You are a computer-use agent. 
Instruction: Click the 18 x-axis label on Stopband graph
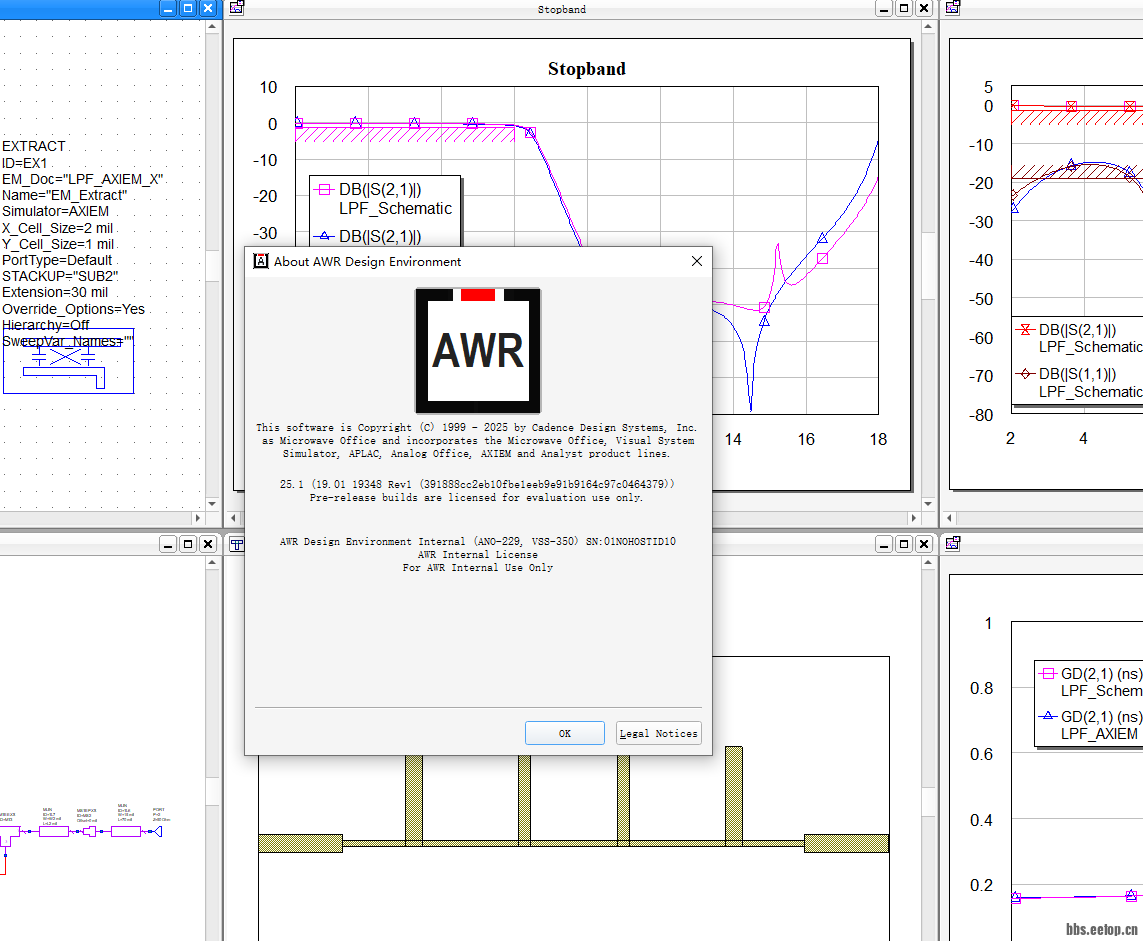pyautogui.click(x=878, y=440)
